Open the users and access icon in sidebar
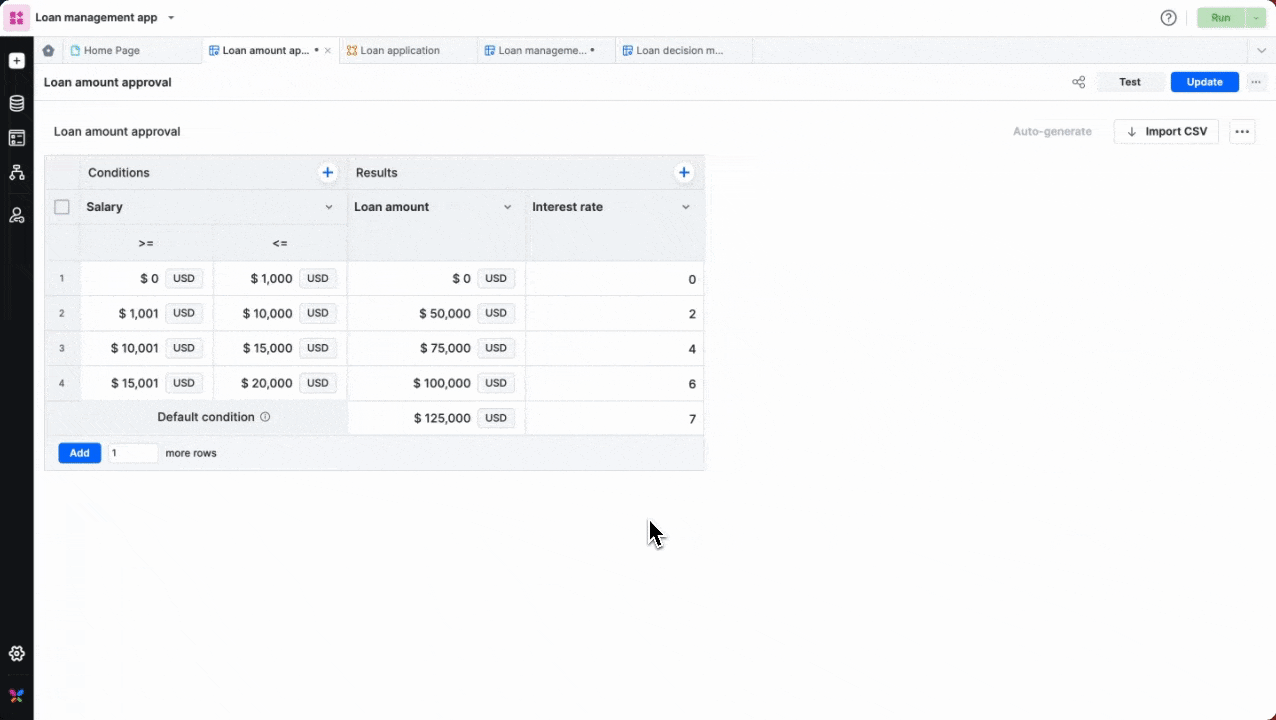Image resolution: width=1276 pixels, height=720 pixels. 16,215
